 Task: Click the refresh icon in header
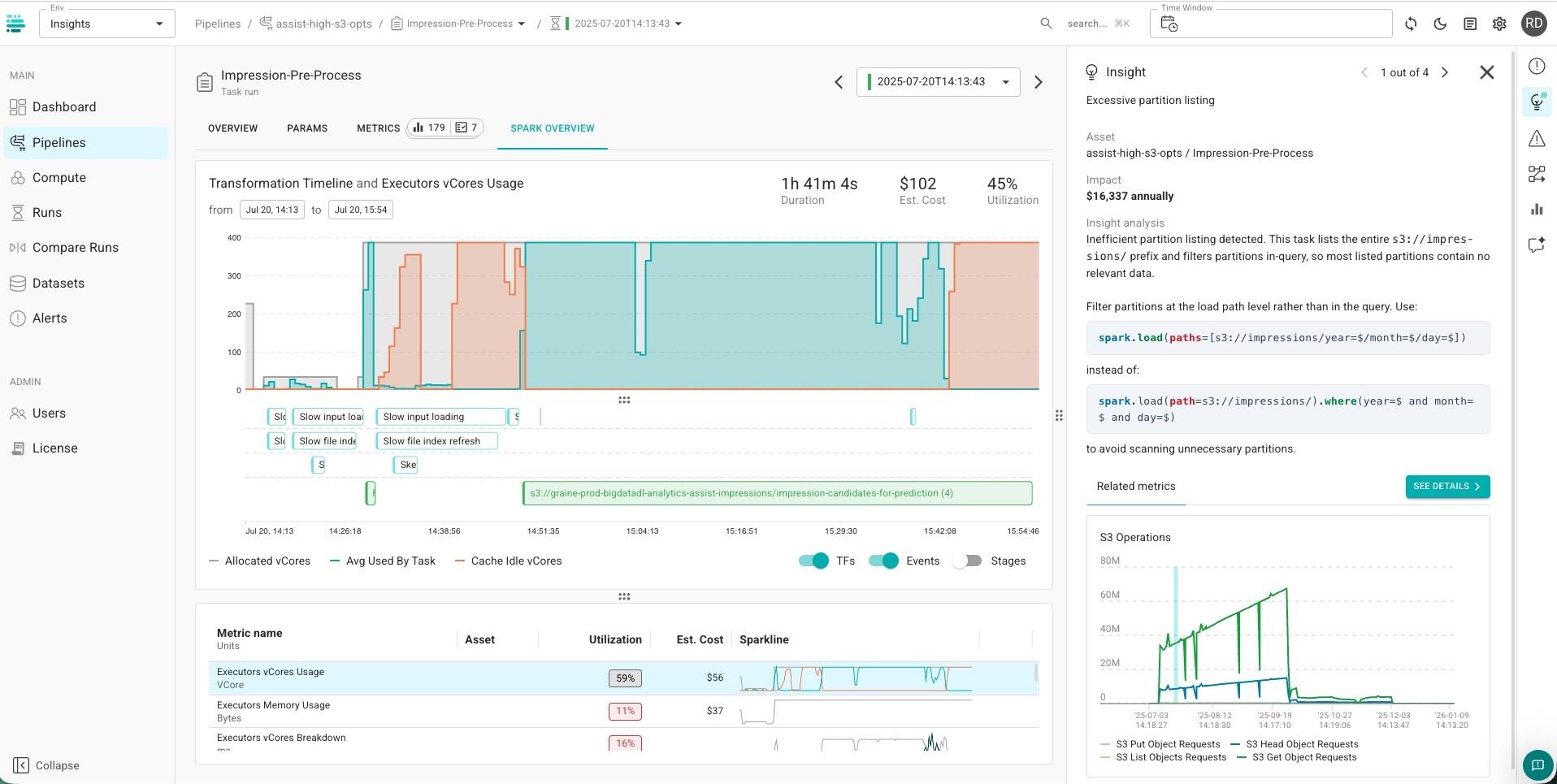pos(1411,24)
